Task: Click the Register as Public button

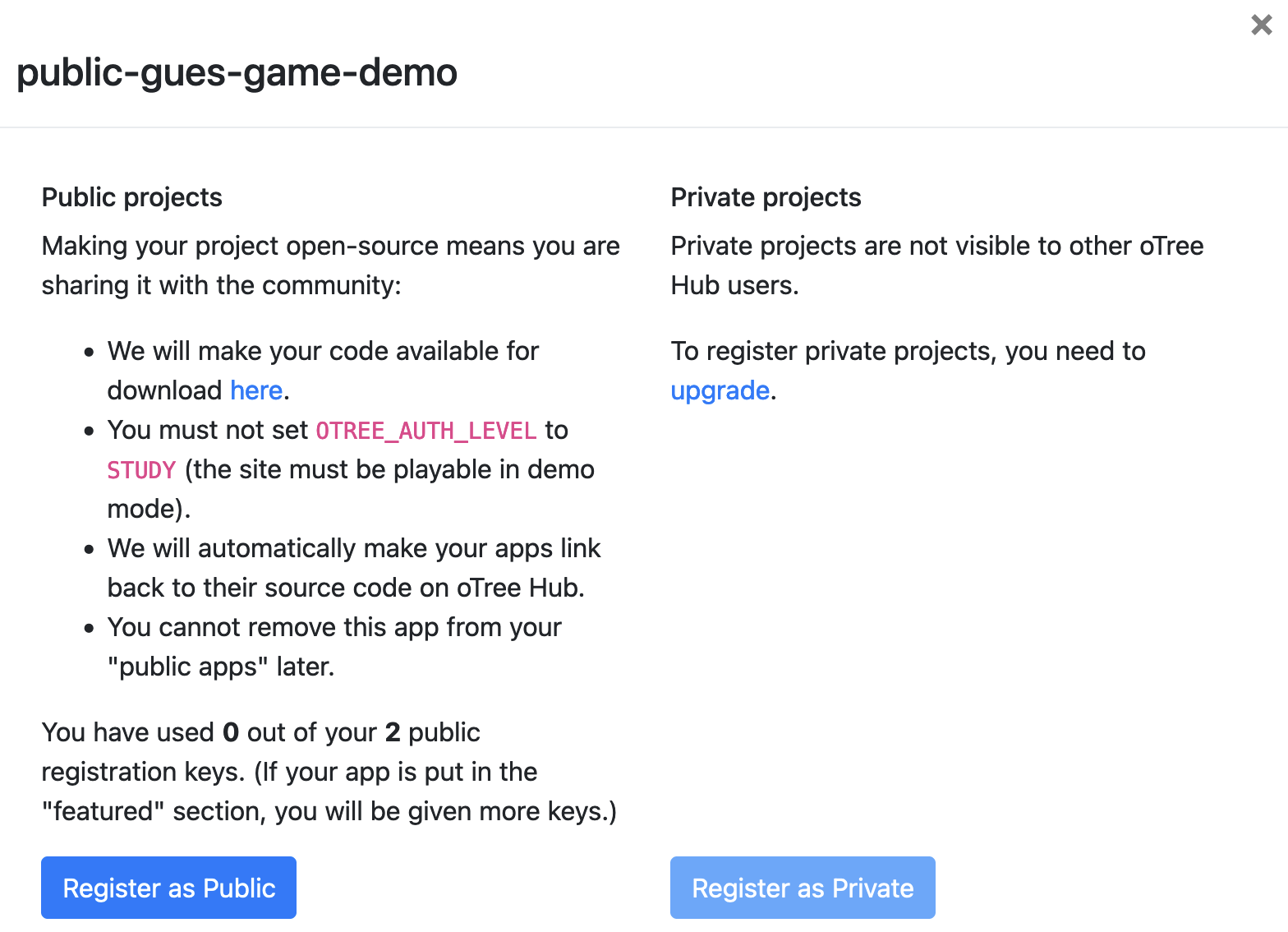Action: (x=168, y=888)
